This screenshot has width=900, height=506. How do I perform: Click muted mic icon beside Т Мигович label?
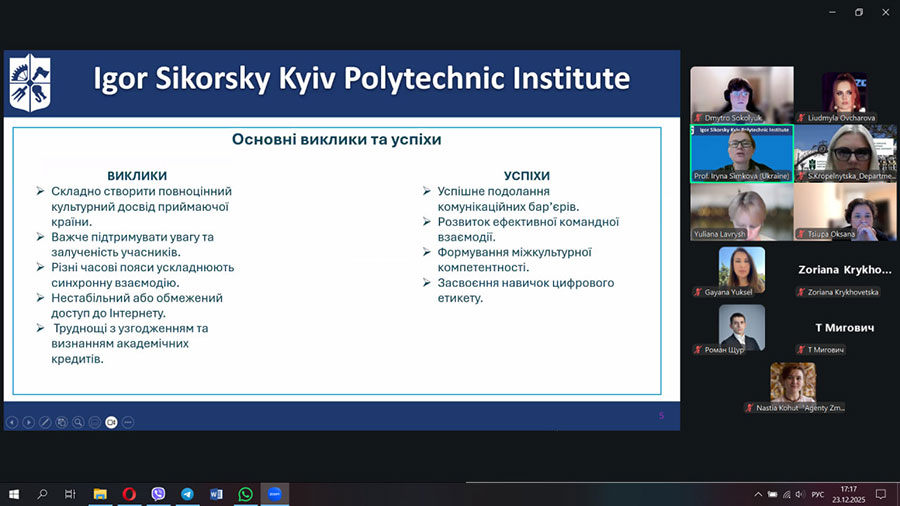[801, 349]
